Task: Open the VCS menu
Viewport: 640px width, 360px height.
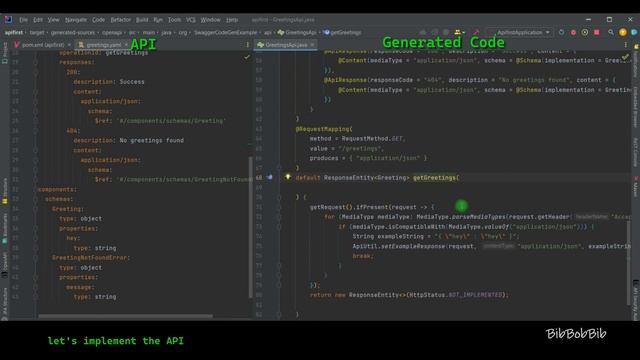Action: [x=191, y=20]
